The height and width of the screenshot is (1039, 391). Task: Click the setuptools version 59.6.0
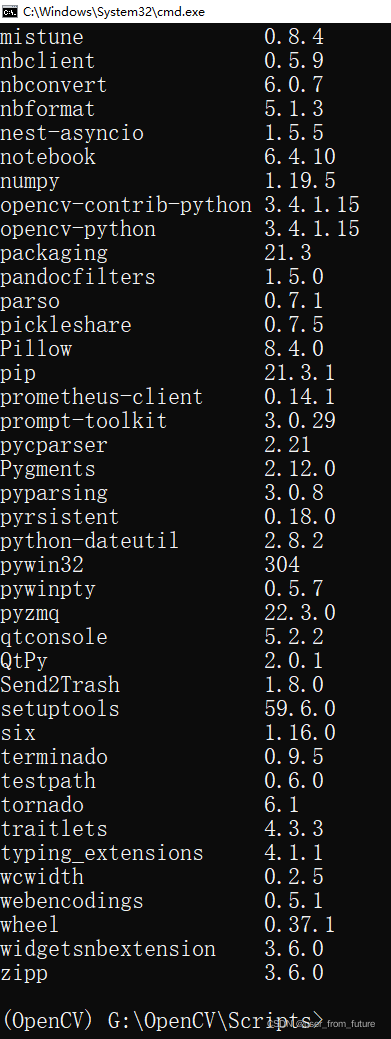[x=300, y=709]
